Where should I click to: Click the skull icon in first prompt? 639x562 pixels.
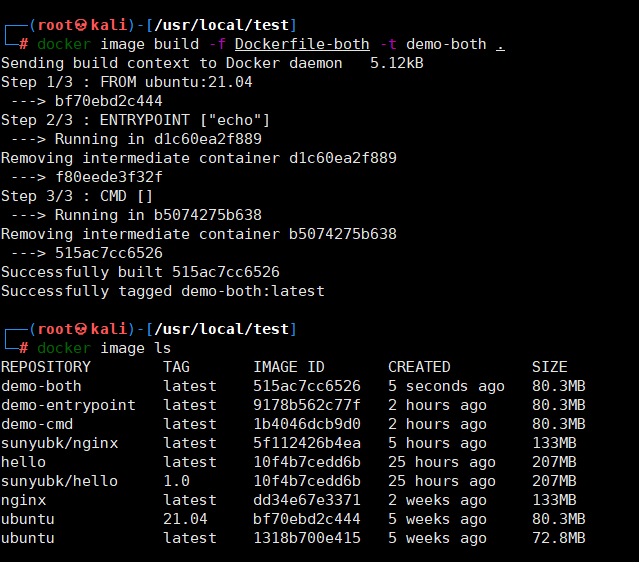pyautogui.click(x=81, y=25)
